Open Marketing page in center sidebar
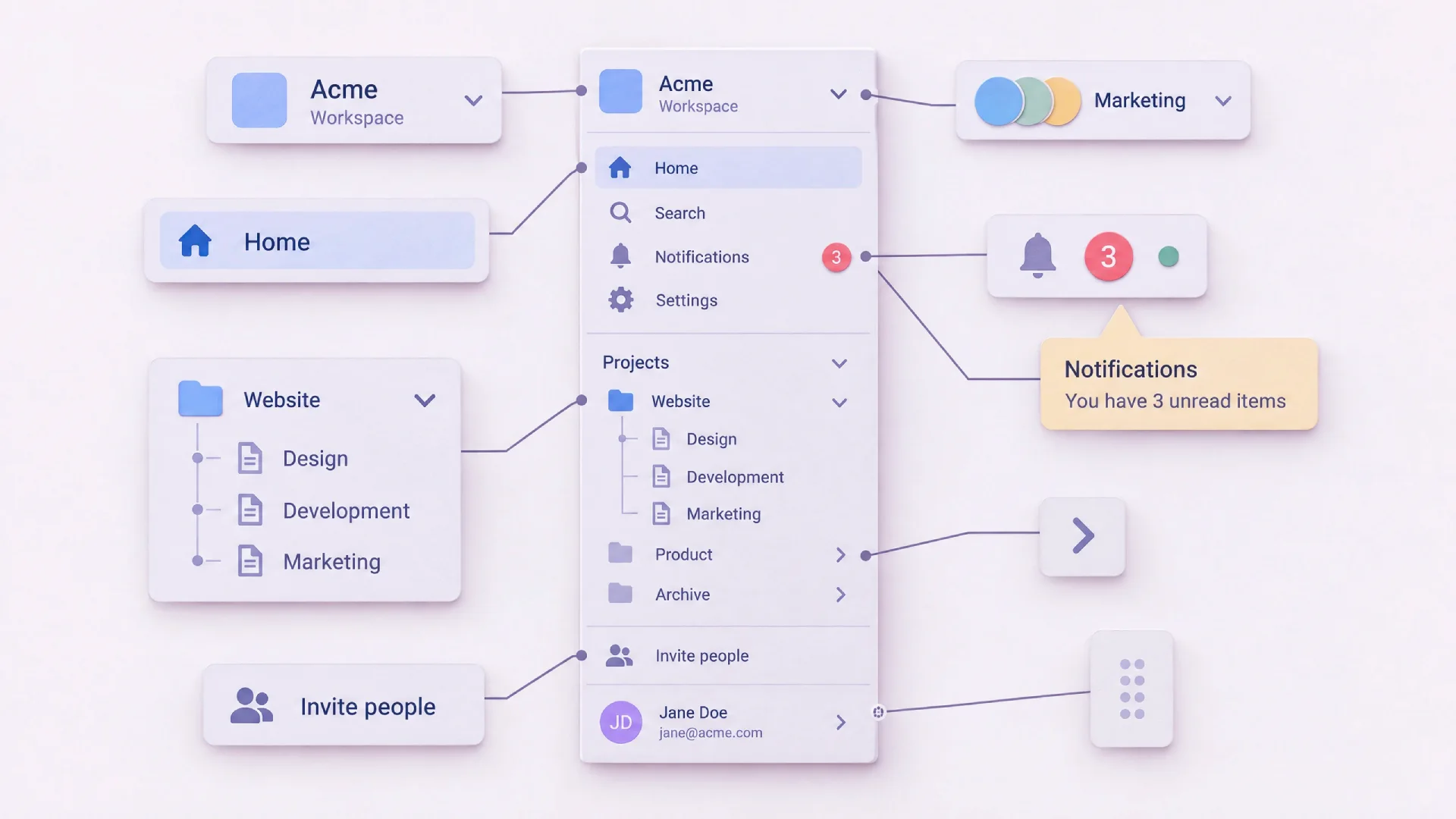 pos(723,514)
